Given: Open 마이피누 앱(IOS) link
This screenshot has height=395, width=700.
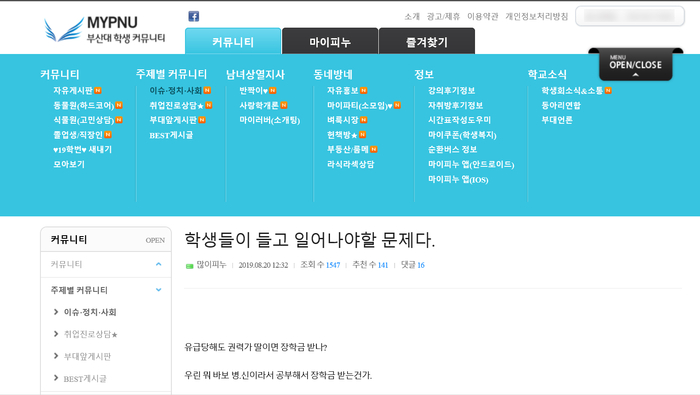Looking at the screenshot, I should click(x=458, y=179).
